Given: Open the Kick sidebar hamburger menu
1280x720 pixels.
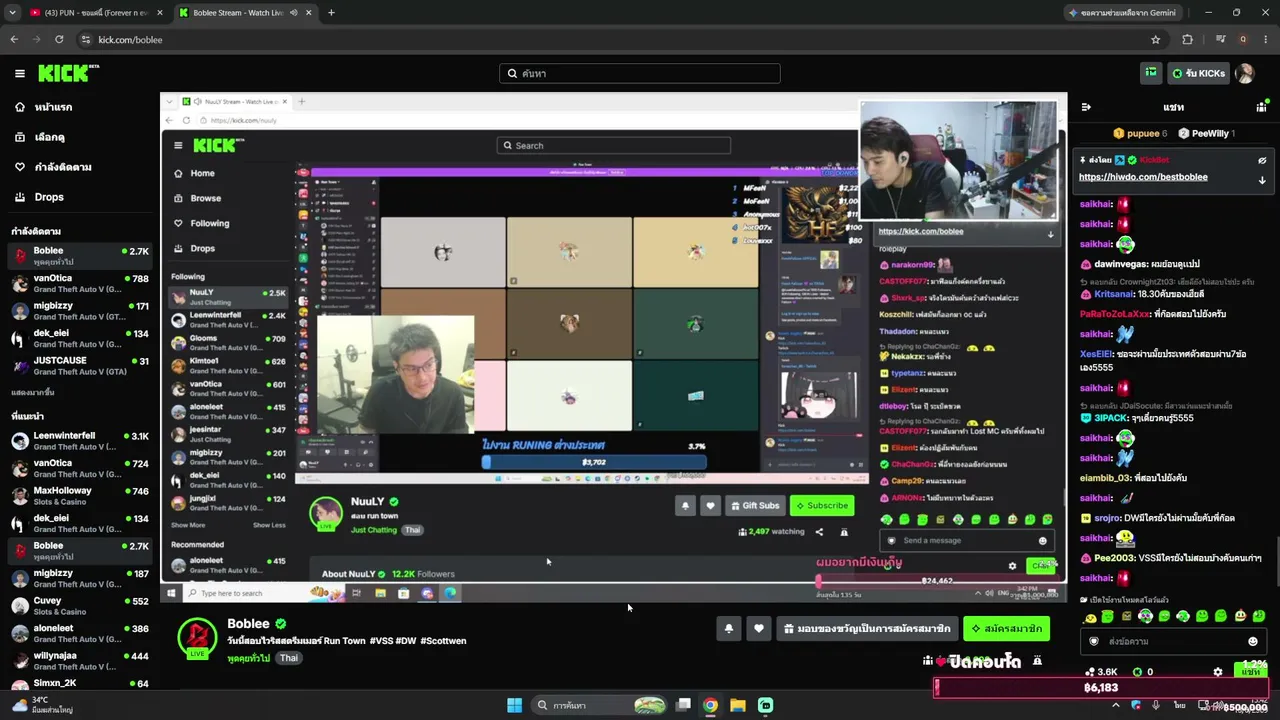Looking at the screenshot, I should 19,73.
